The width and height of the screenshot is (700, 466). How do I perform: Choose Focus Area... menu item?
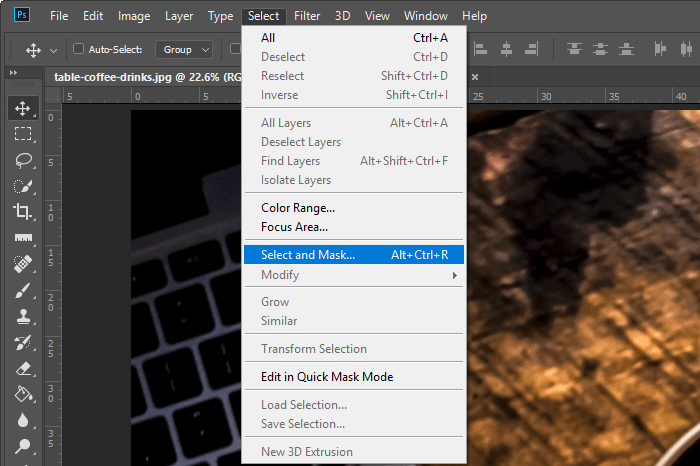[x=354, y=227]
